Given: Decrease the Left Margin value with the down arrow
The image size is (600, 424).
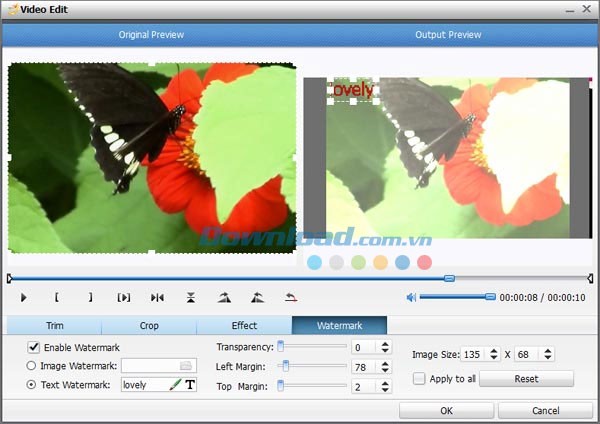Looking at the screenshot, I should [x=386, y=370].
